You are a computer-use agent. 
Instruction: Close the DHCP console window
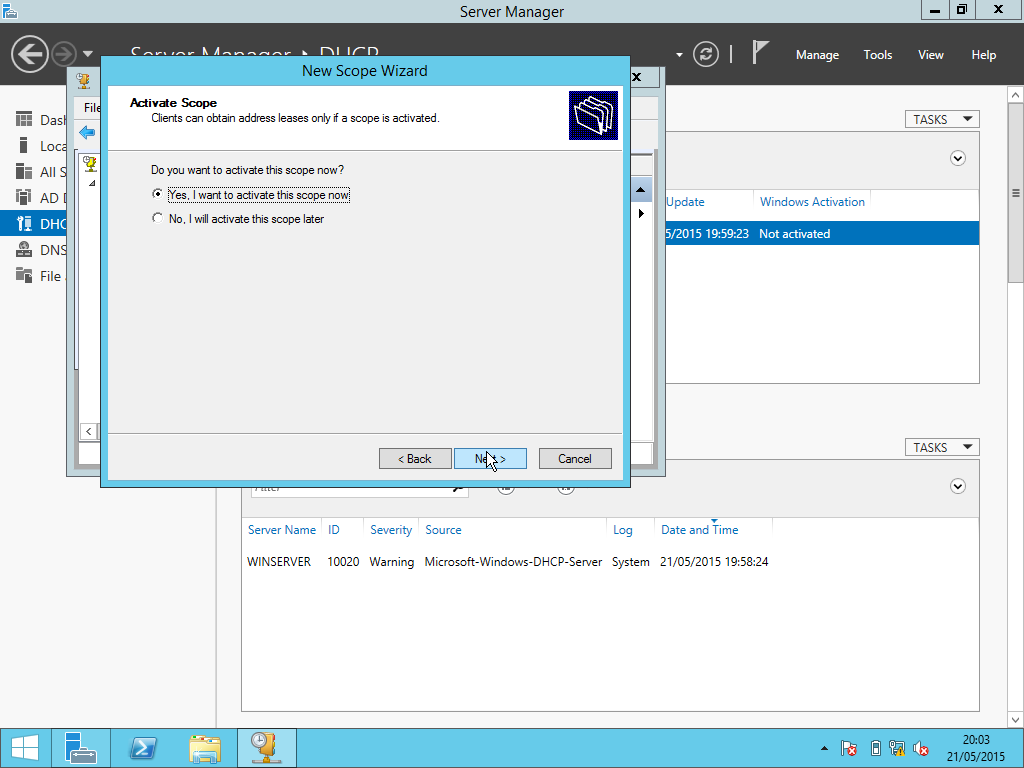[x=636, y=77]
